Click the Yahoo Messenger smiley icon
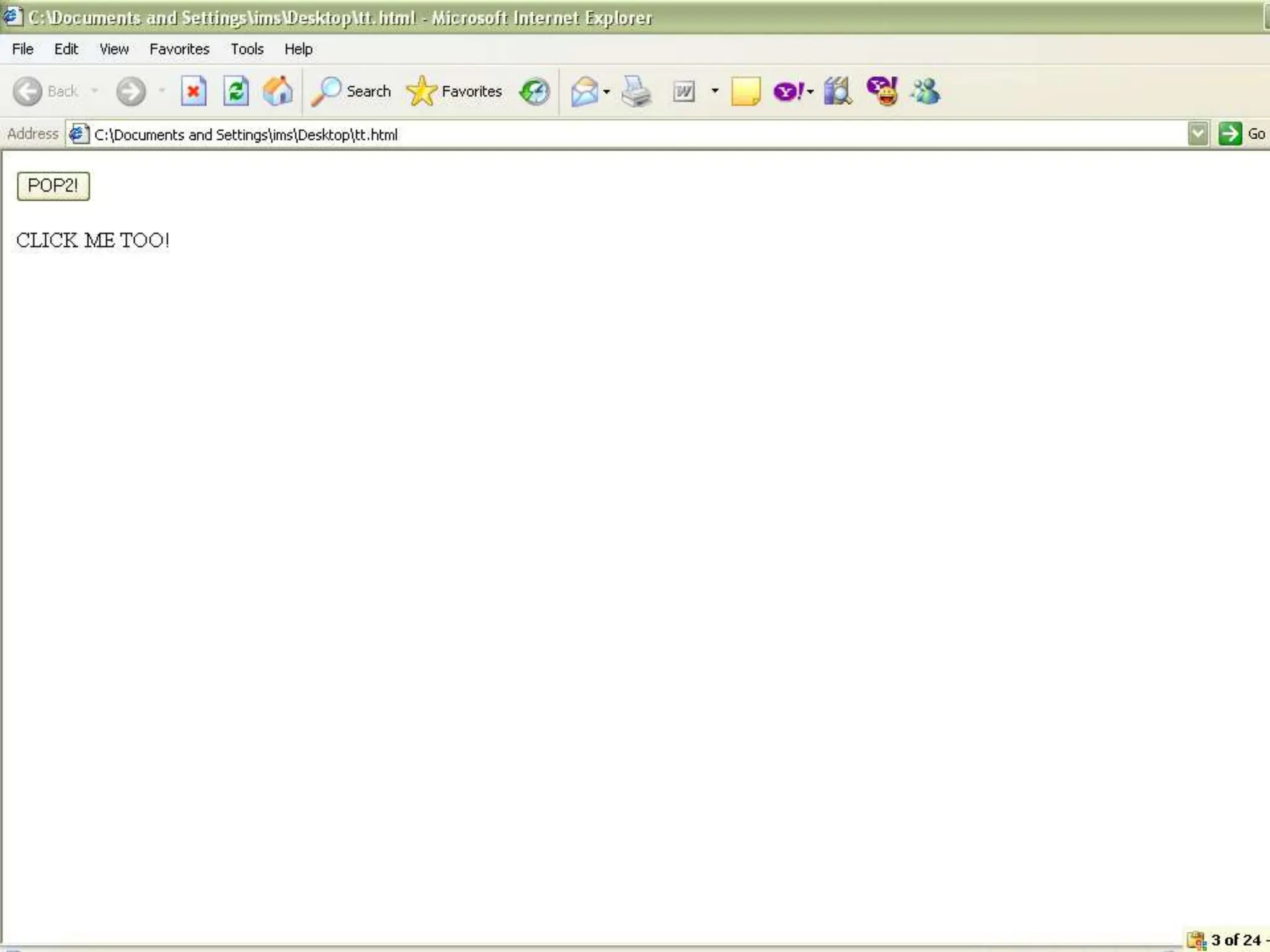The image size is (1270, 952). click(x=882, y=92)
